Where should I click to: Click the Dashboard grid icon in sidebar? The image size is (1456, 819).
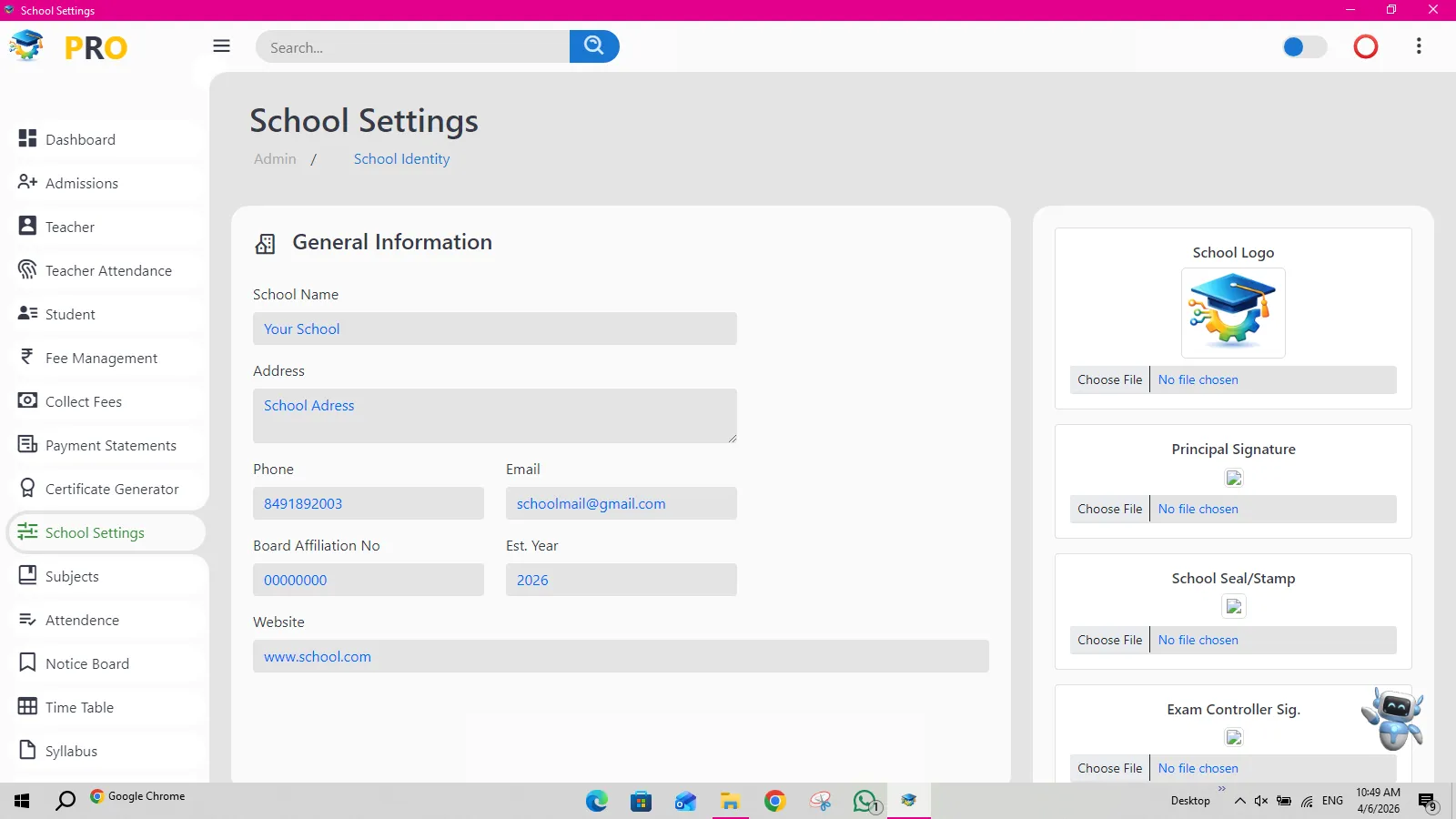coord(27,138)
